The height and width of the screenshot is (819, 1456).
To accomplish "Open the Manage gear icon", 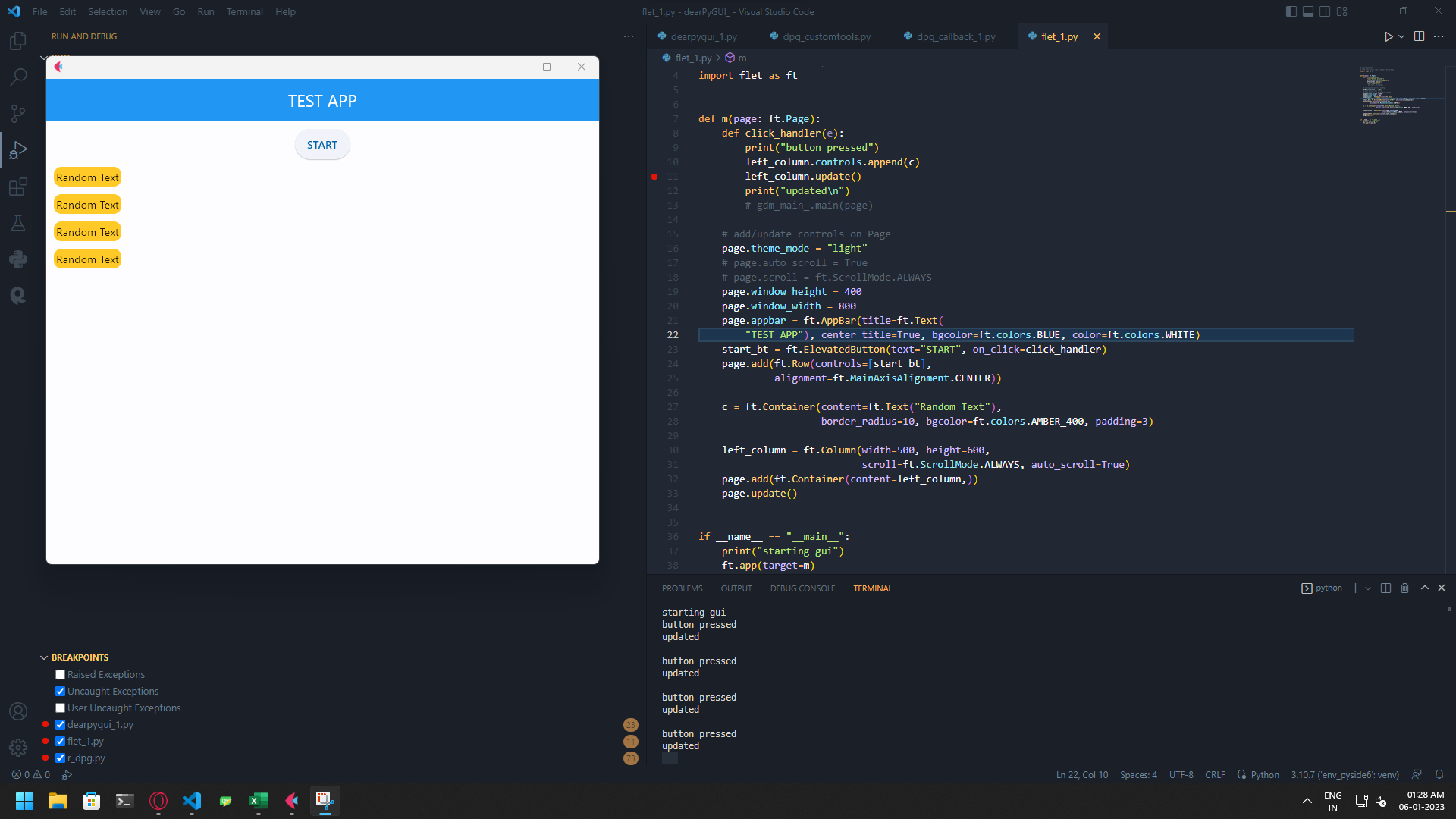I will [x=18, y=748].
